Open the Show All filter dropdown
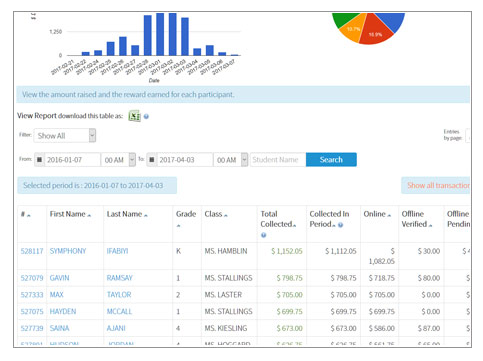The width and height of the screenshot is (483, 361). point(65,136)
